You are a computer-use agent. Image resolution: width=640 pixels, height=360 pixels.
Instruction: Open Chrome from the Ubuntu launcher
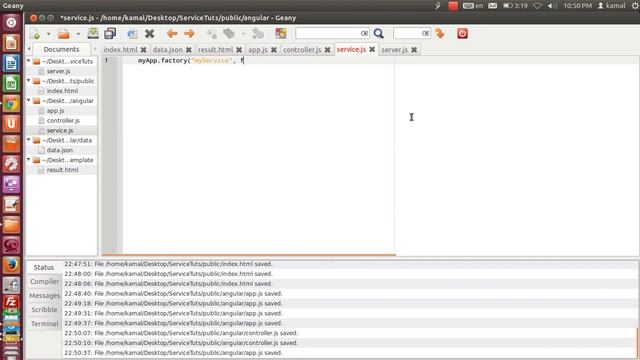pos(11,104)
